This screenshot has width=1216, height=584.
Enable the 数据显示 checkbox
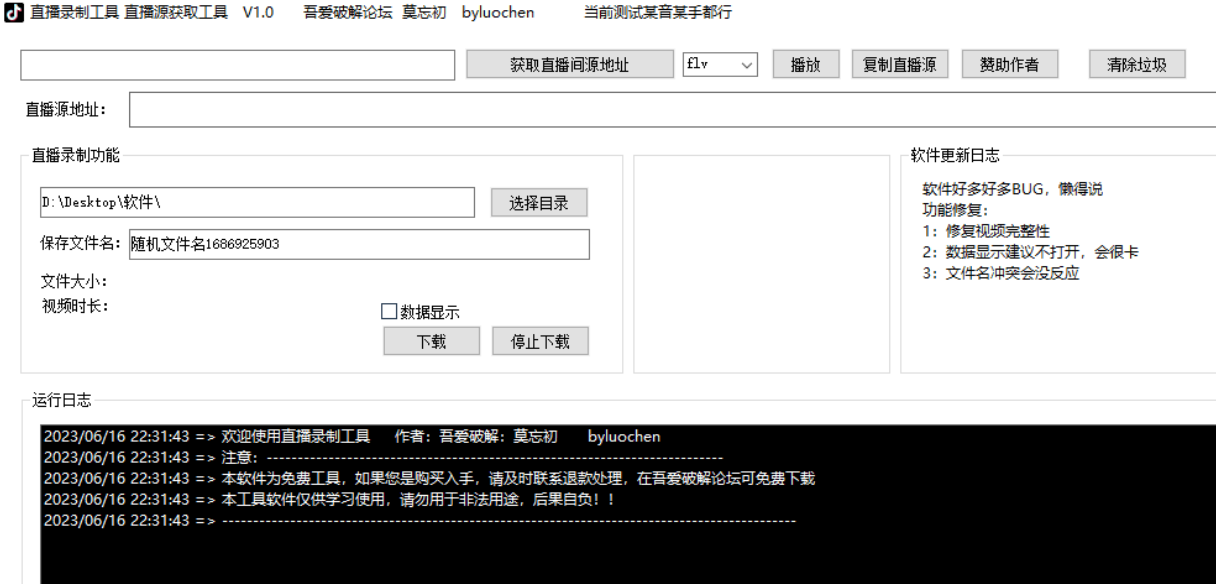(389, 312)
